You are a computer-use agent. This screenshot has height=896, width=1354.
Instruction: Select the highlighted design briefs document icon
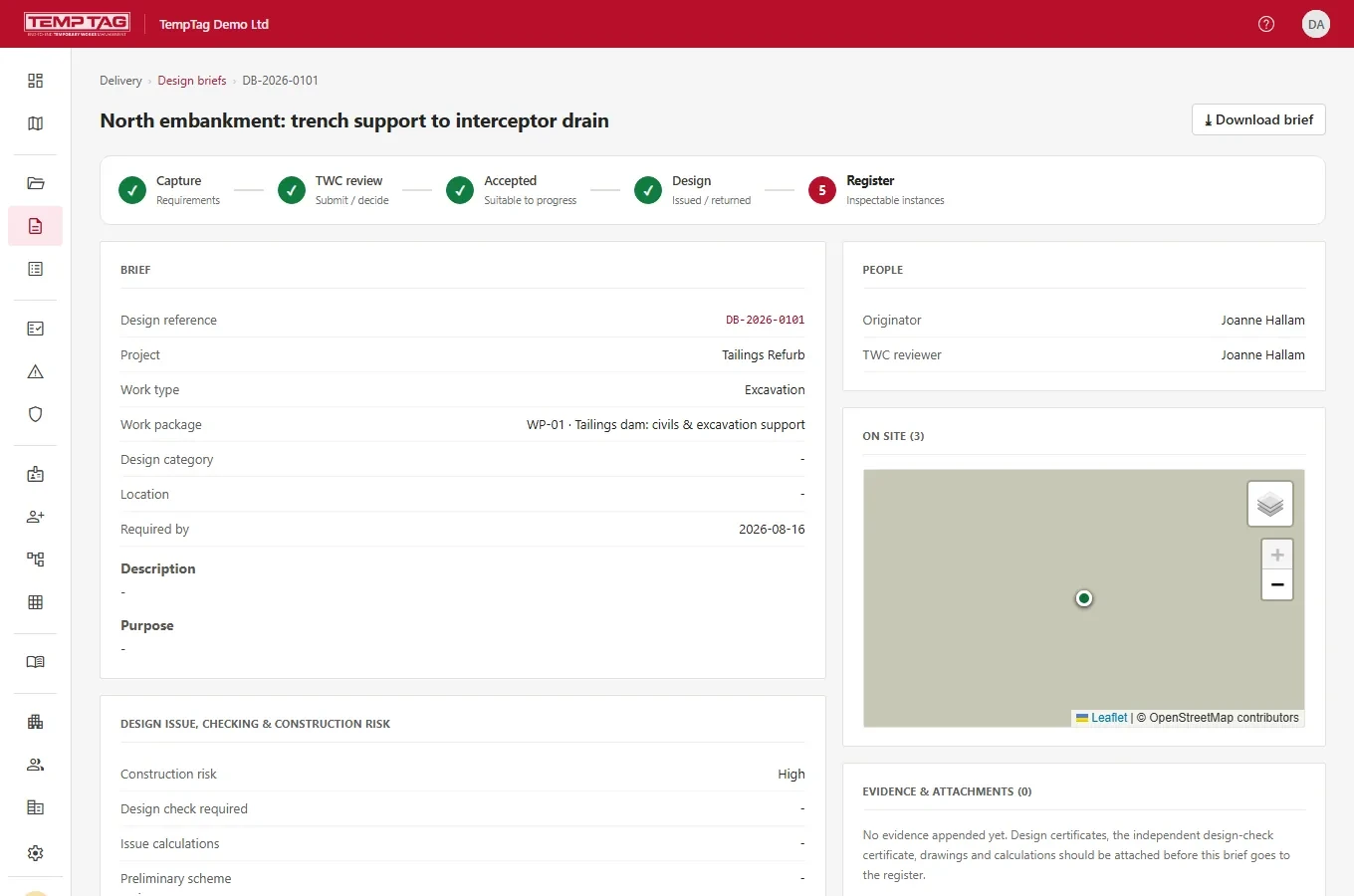tap(36, 226)
